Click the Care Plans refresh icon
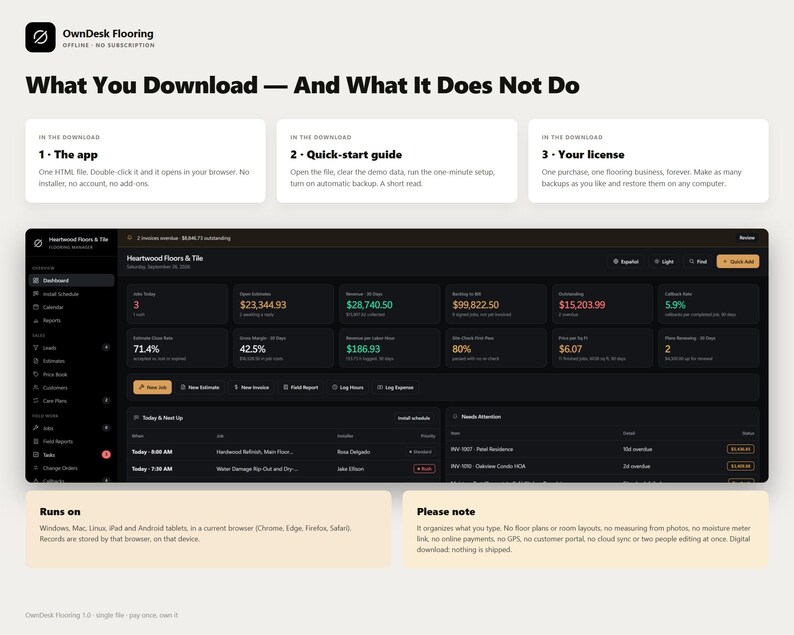Screen dimensions: 794x635 (36, 401)
